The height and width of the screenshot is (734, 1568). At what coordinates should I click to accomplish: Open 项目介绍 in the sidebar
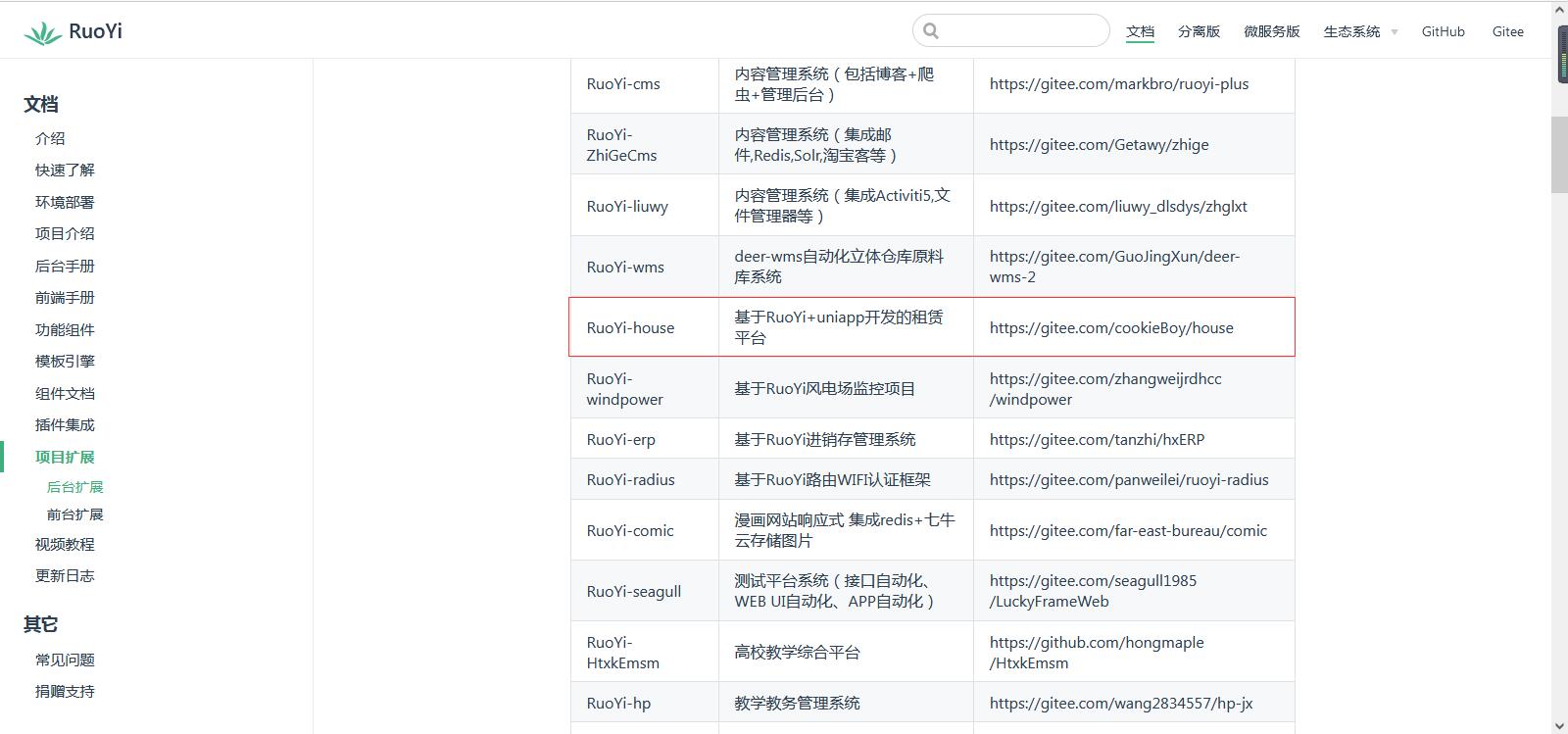click(65, 233)
